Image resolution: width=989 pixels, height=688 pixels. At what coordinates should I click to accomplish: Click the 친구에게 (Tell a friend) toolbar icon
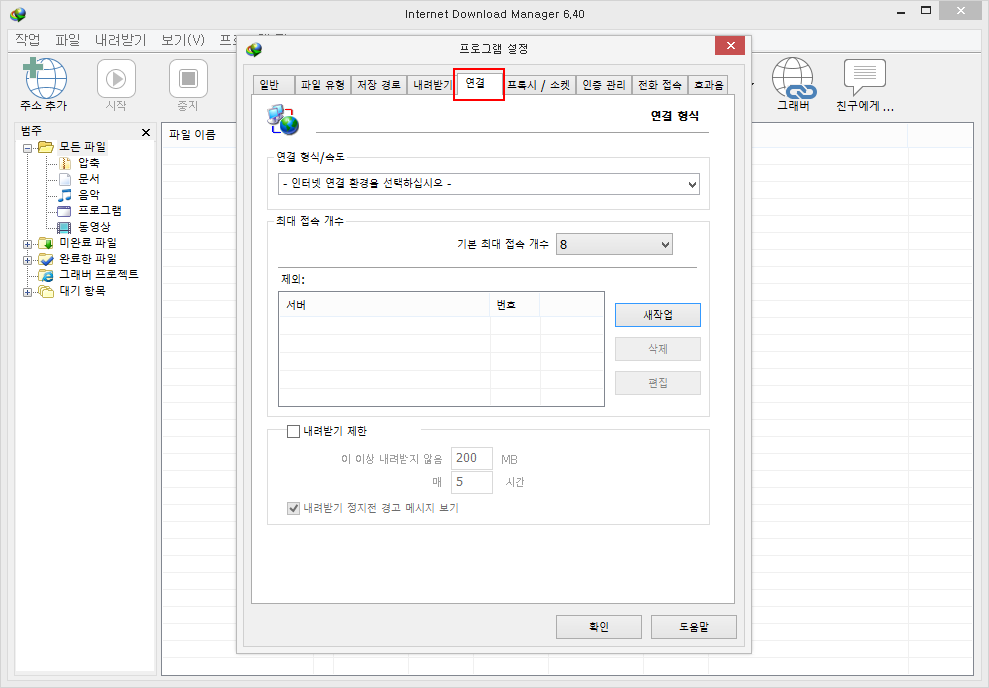tap(865, 77)
